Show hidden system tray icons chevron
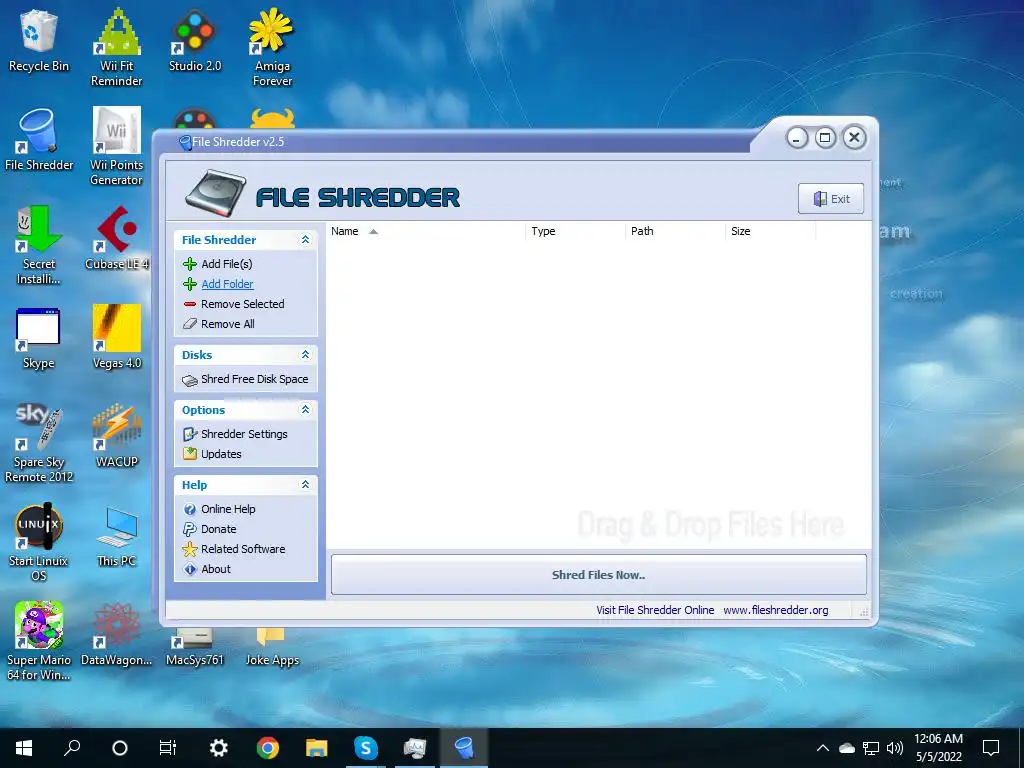Viewport: 1024px width, 768px height. (x=823, y=748)
